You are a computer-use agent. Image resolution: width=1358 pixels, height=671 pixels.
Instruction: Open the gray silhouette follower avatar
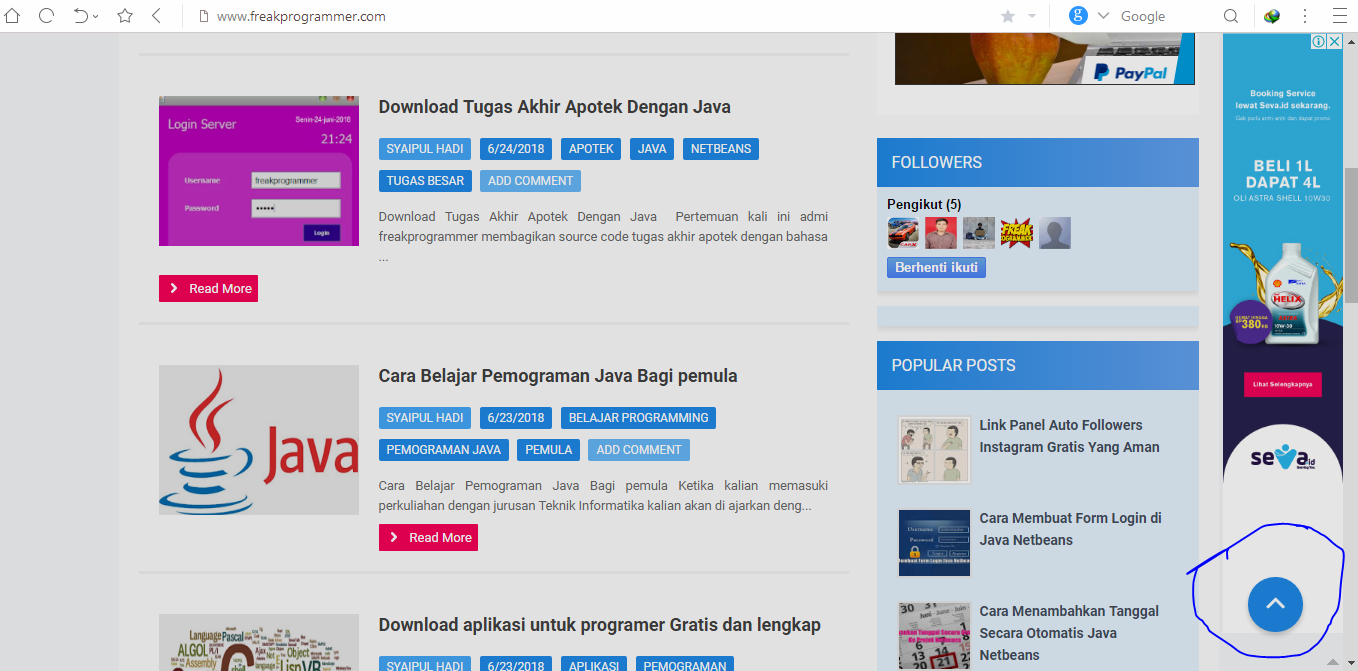click(x=1055, y=233)
